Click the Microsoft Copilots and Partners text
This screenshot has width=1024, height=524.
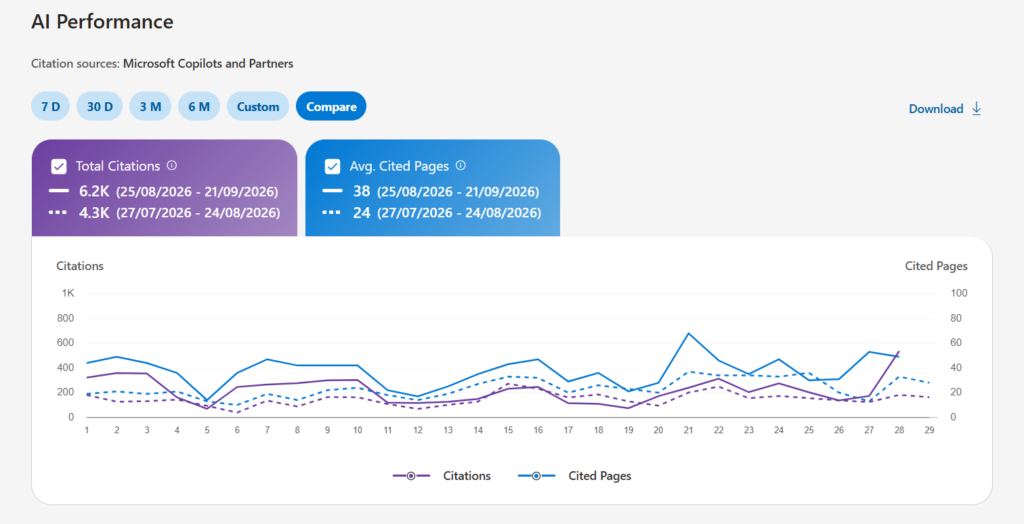click(x=208, y=63)
